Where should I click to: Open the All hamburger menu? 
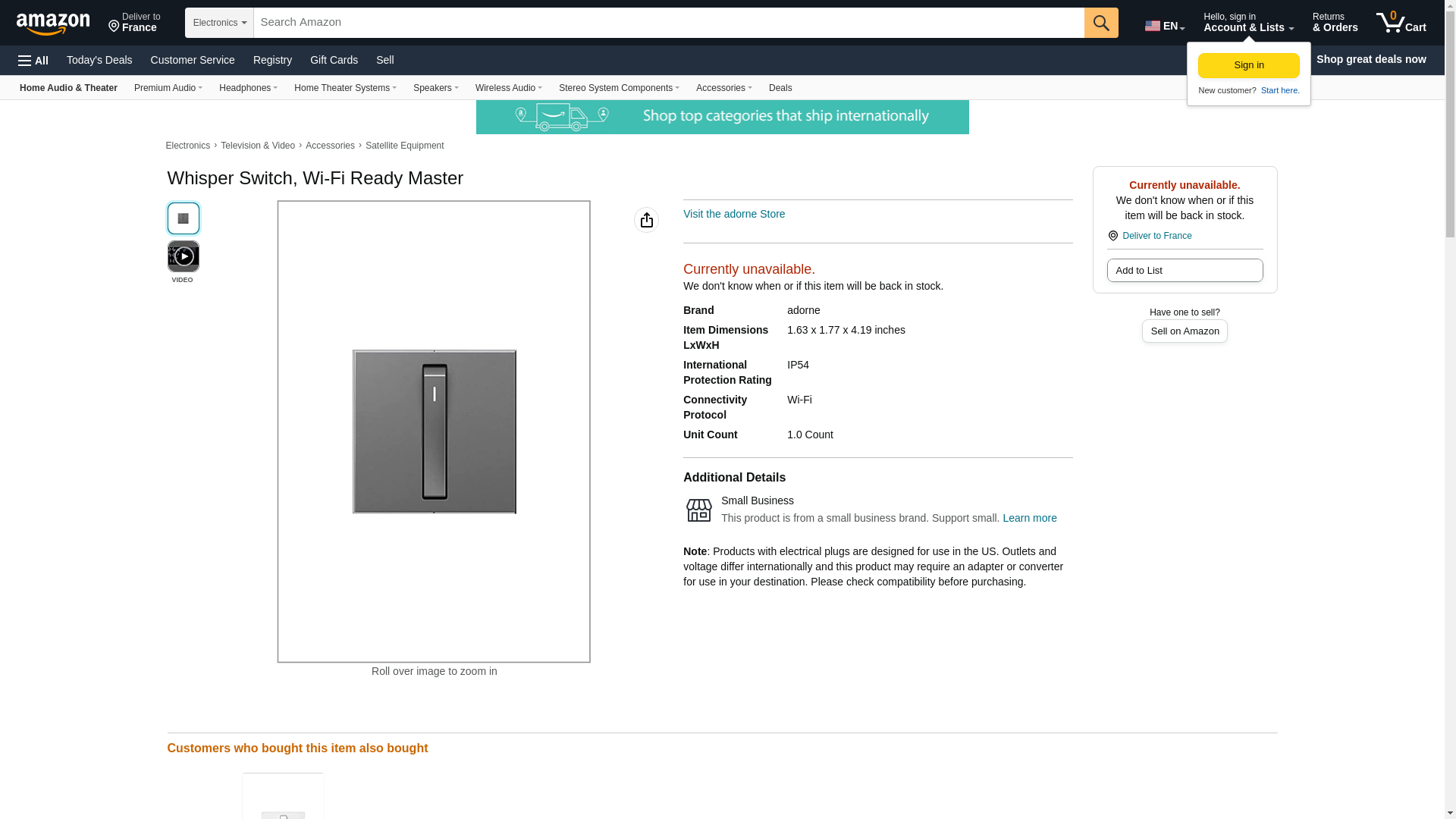pyautogui.click(x=33, y=60)
